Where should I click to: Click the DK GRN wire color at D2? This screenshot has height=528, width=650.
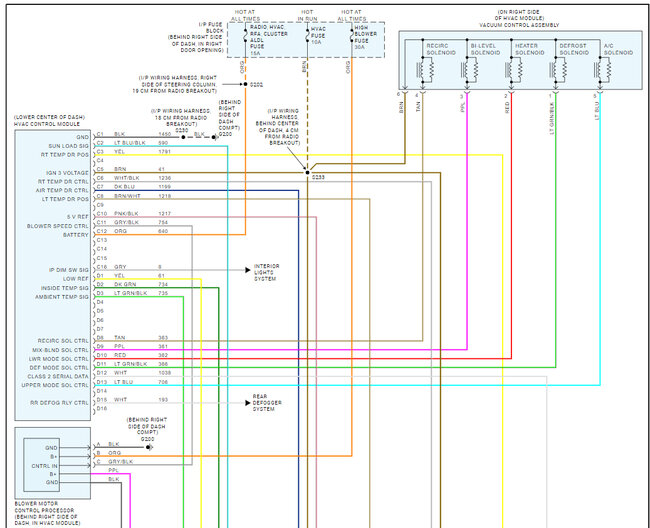click(x=125, y=285)
